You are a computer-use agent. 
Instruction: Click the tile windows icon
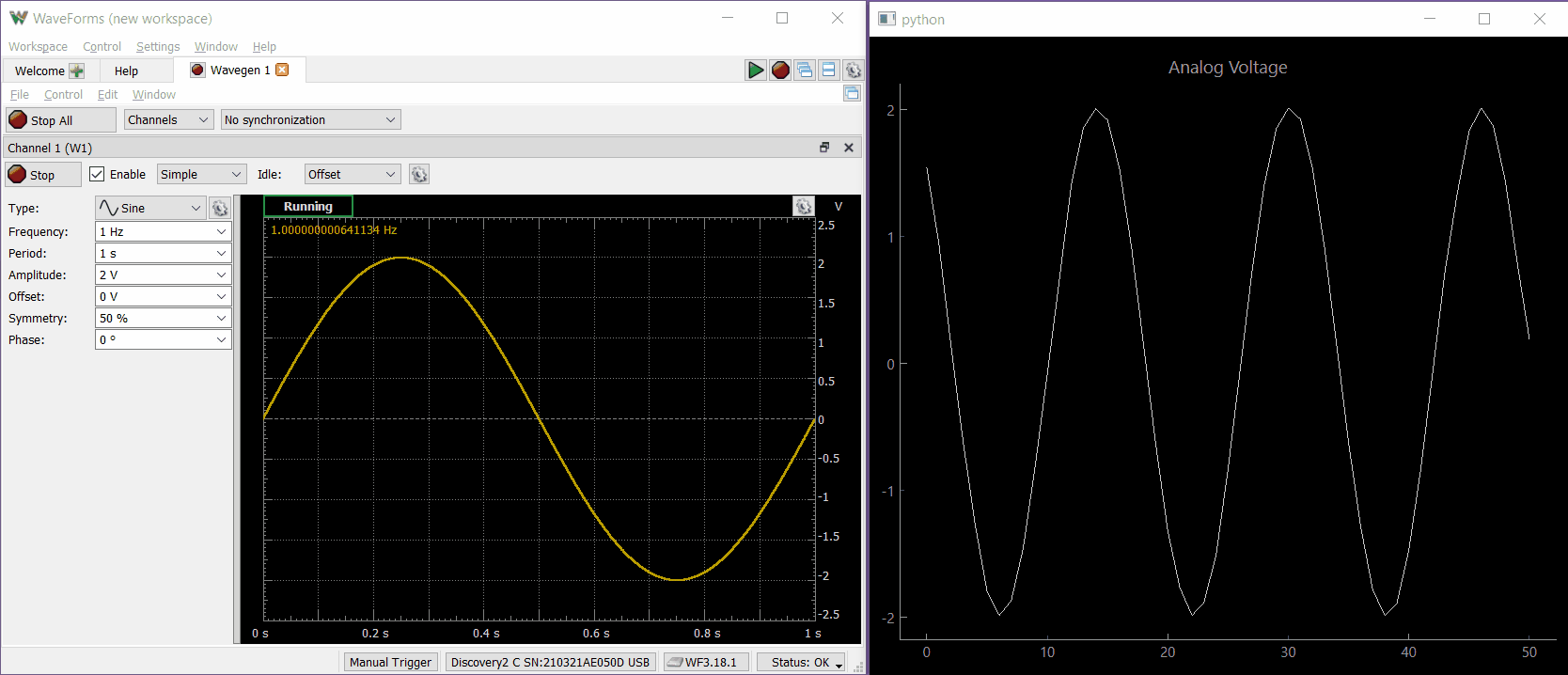point(828,71)
